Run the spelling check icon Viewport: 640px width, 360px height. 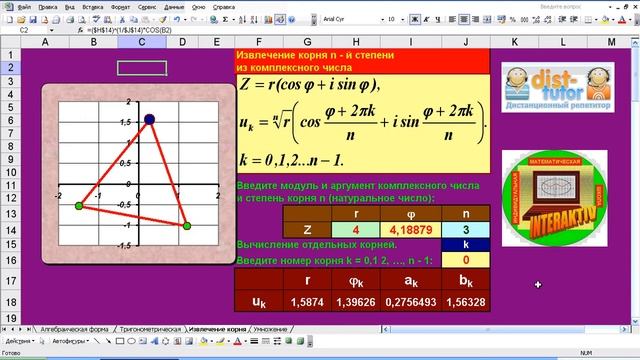(96, 19)
